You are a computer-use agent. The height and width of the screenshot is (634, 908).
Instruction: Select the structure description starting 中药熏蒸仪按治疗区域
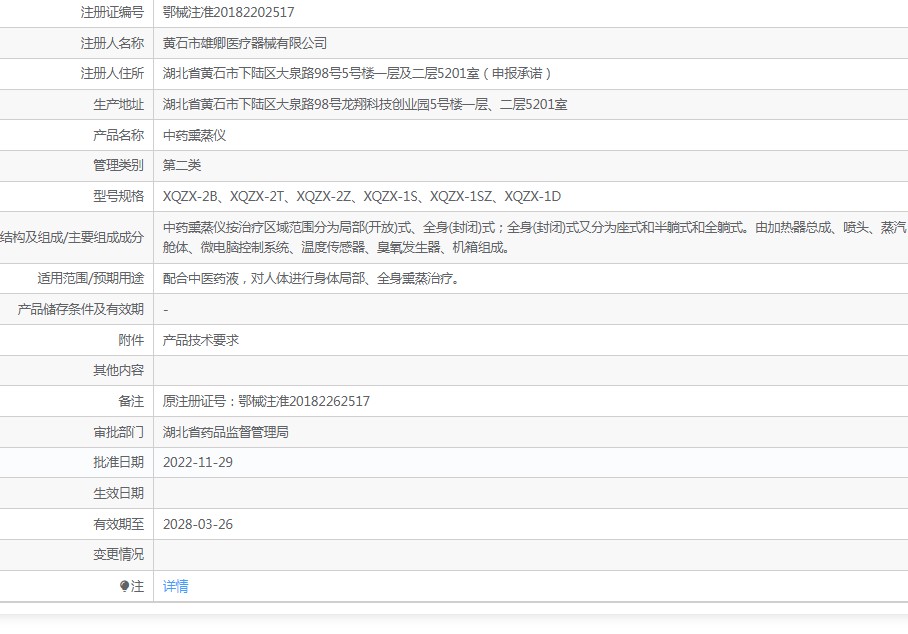tap(535, 237)
